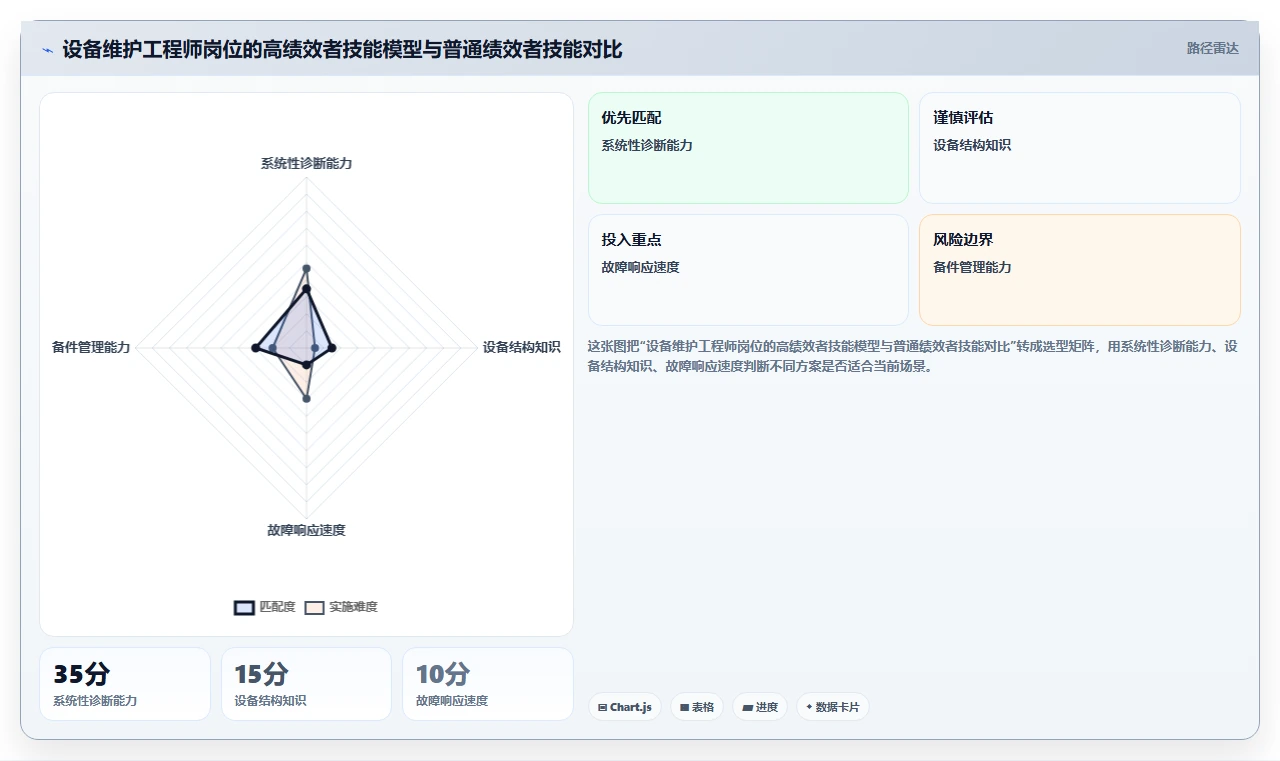Click the 备件管理能力 radar axis label

[x=91, y=347]
